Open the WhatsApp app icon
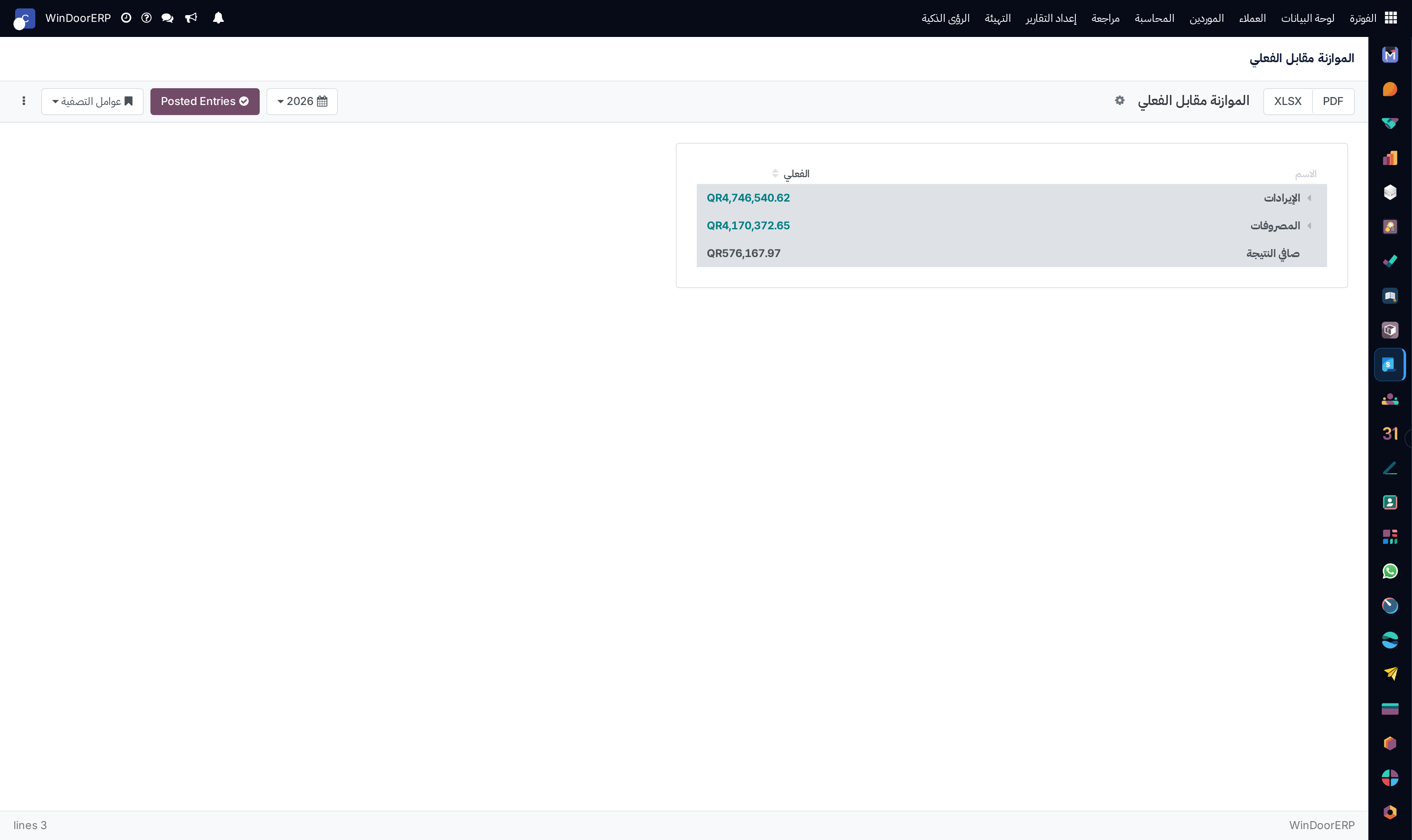The width and height of the screenshot is (1412, 840). pos(1390,571)
